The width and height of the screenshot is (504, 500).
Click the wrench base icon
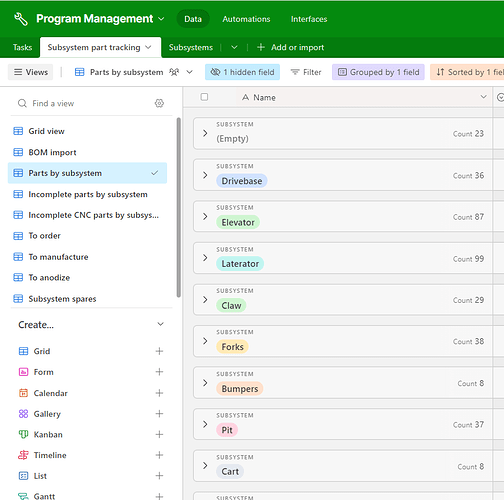pyautogui.click(x=21, y=19)
